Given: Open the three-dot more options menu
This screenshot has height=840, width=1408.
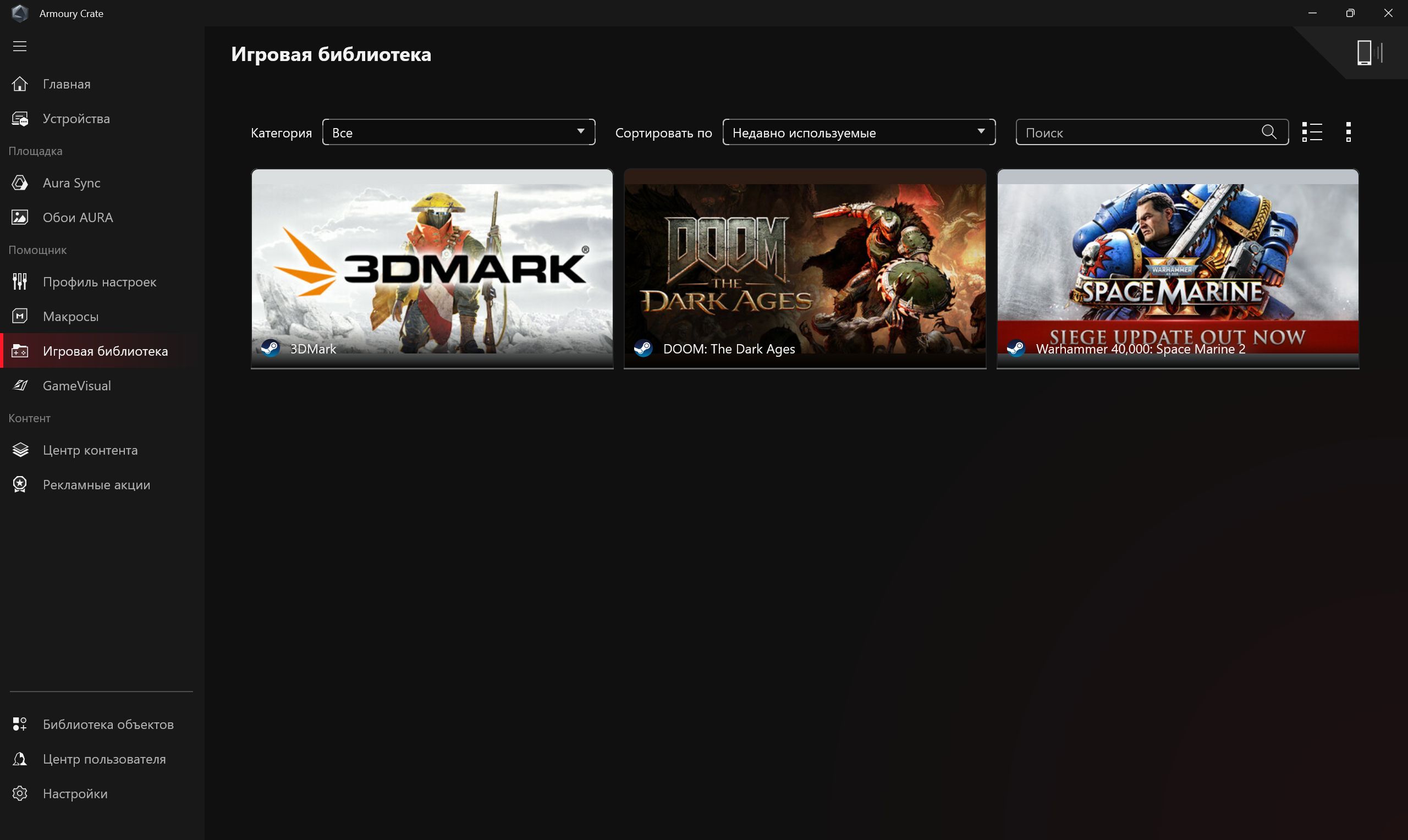Looking at the screenshot, I should point(1349,132).
